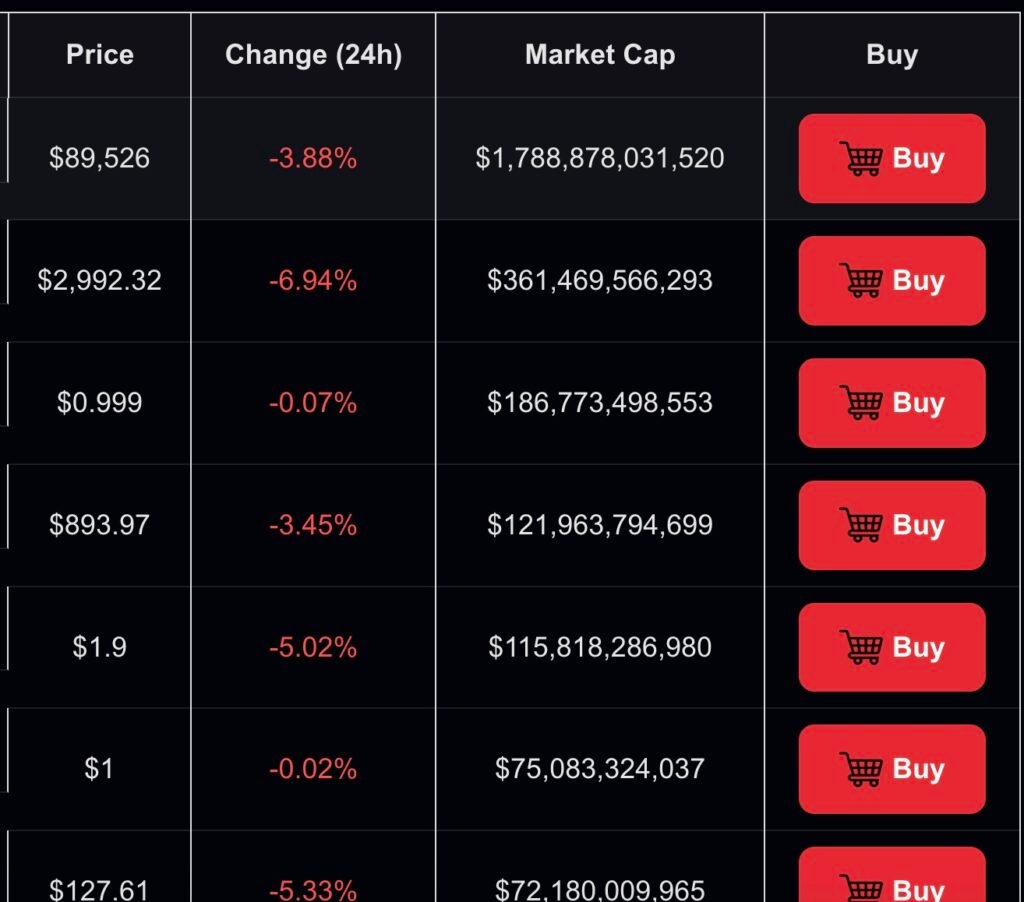Click the $75,083,324,037 market cap figure
1024x902 pixels.
coord(598,769)
